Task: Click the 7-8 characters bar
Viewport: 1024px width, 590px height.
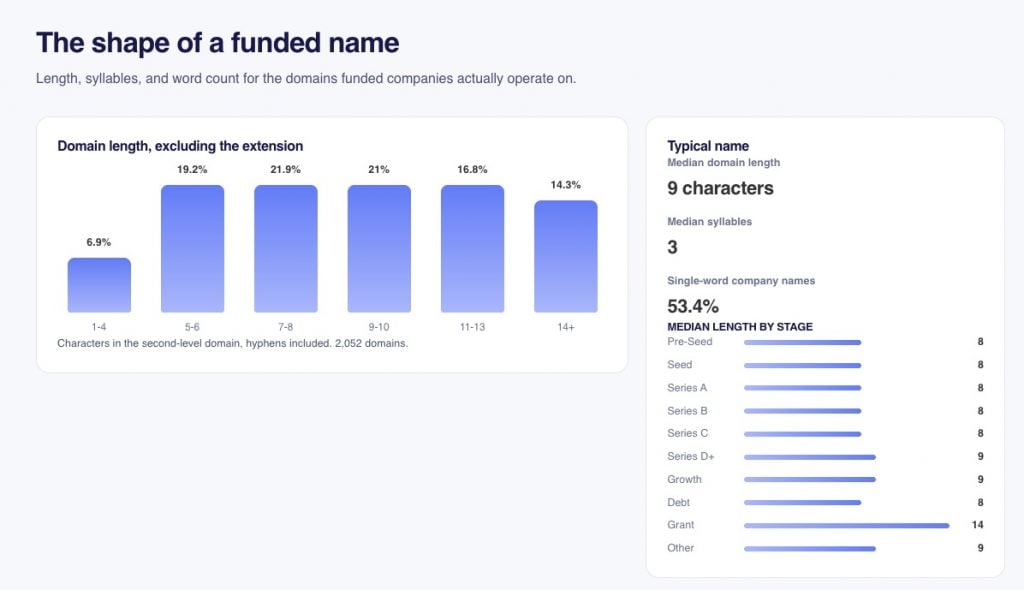Action: 286,248
